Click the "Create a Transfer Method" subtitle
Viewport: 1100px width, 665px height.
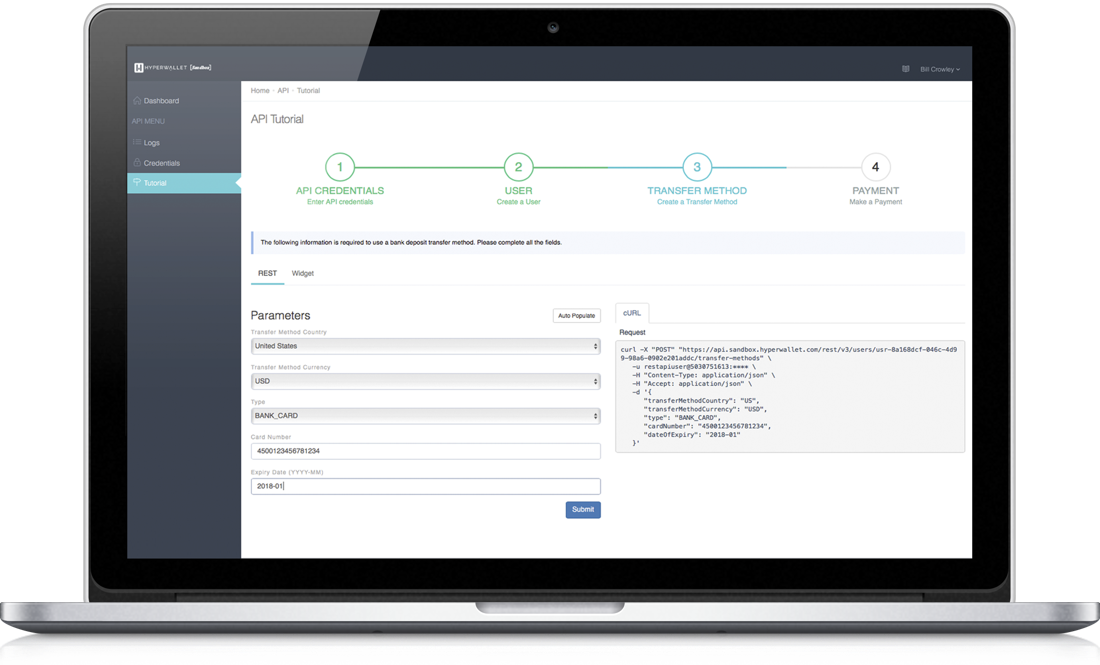[x=697, y=202]
